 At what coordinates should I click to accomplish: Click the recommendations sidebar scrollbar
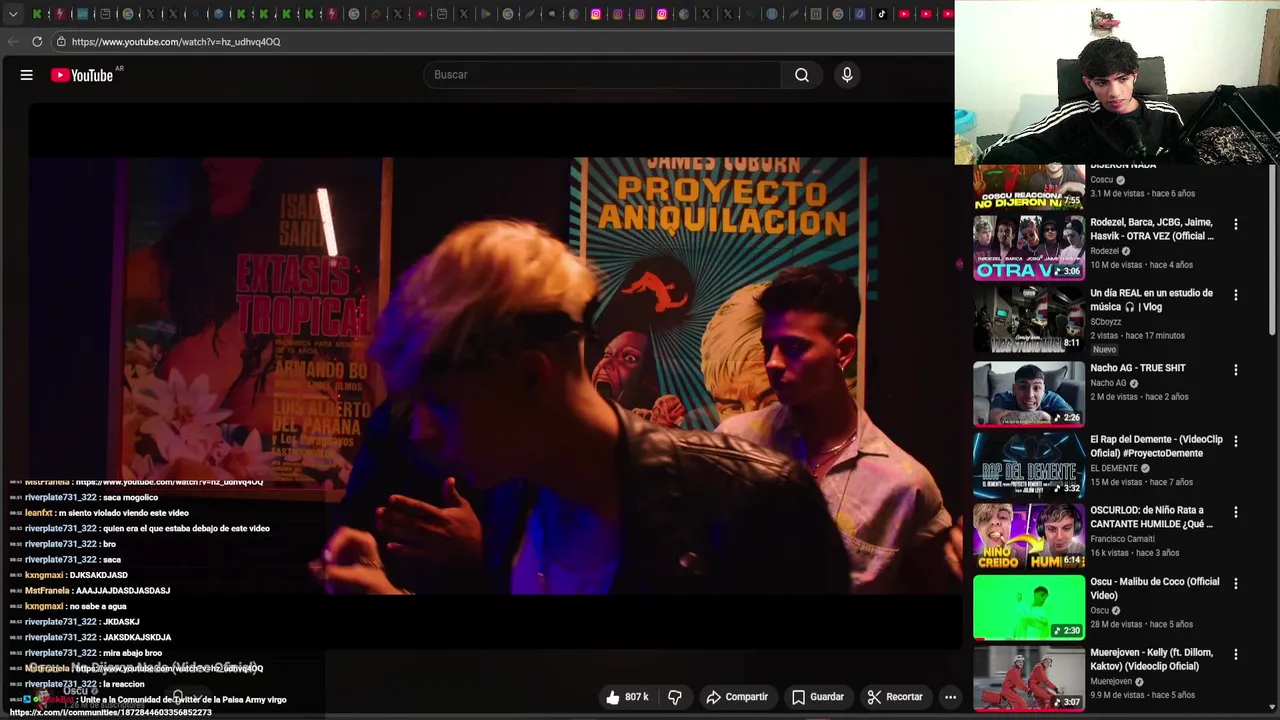(1272, 250)
